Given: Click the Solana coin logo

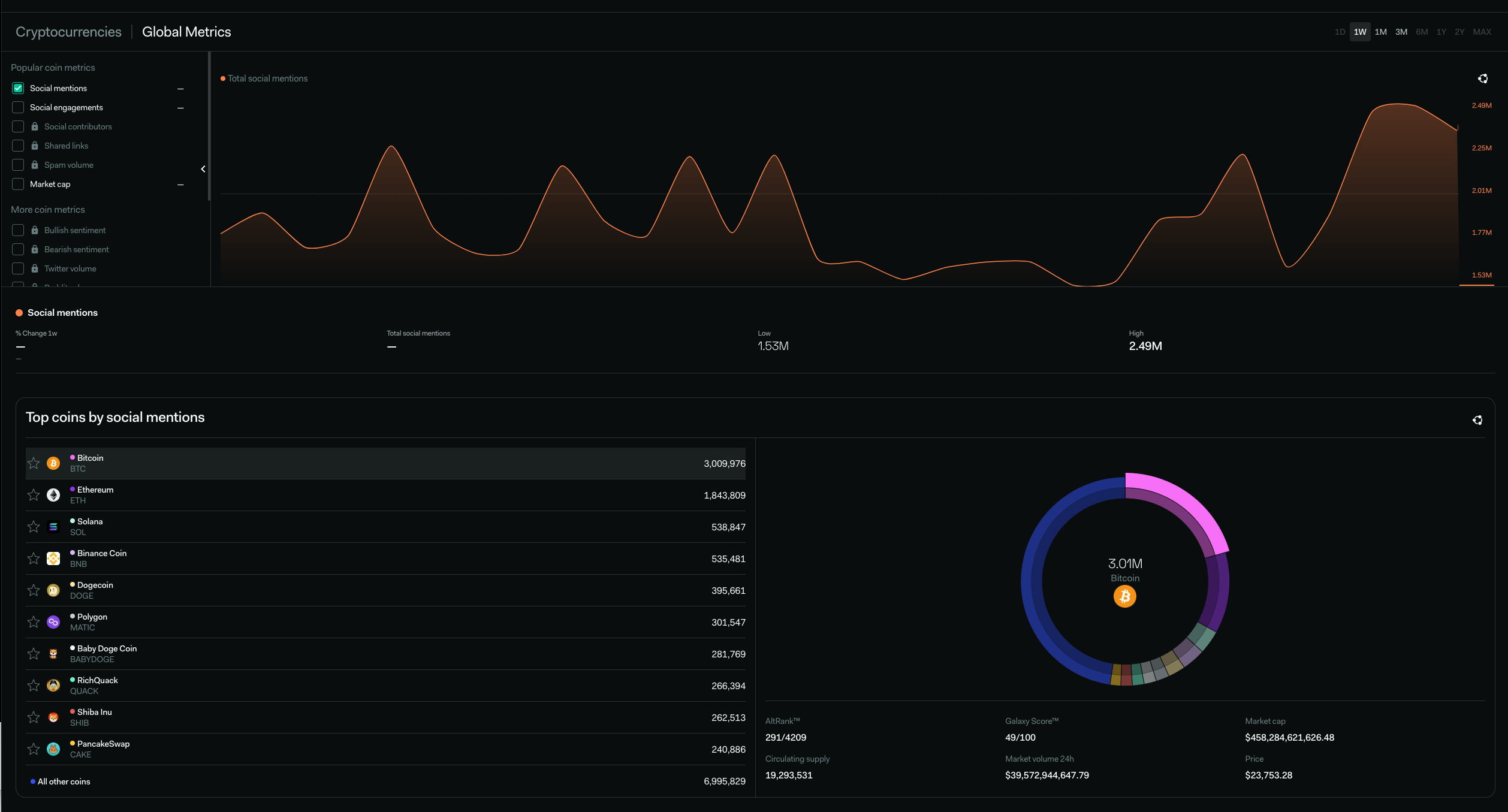Looking at the screenshot, I should tap(53, 527).
